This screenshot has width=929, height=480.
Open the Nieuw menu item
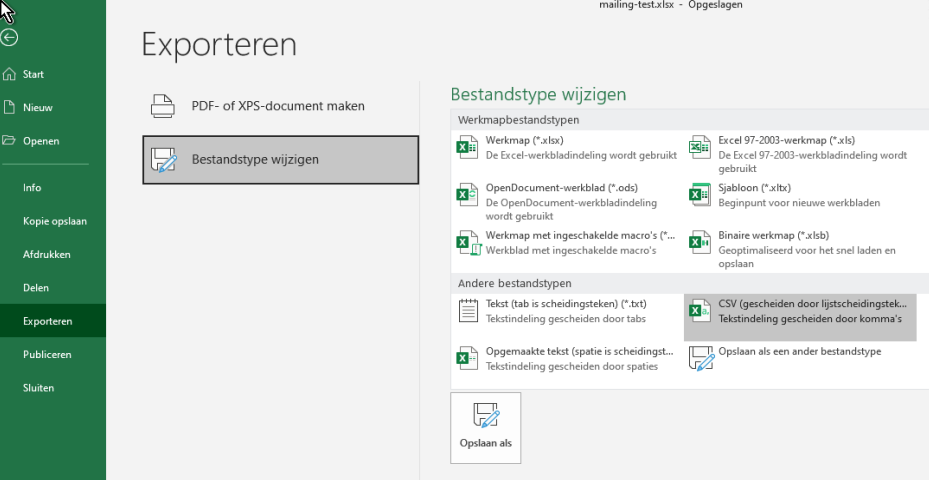coord(53,107)
